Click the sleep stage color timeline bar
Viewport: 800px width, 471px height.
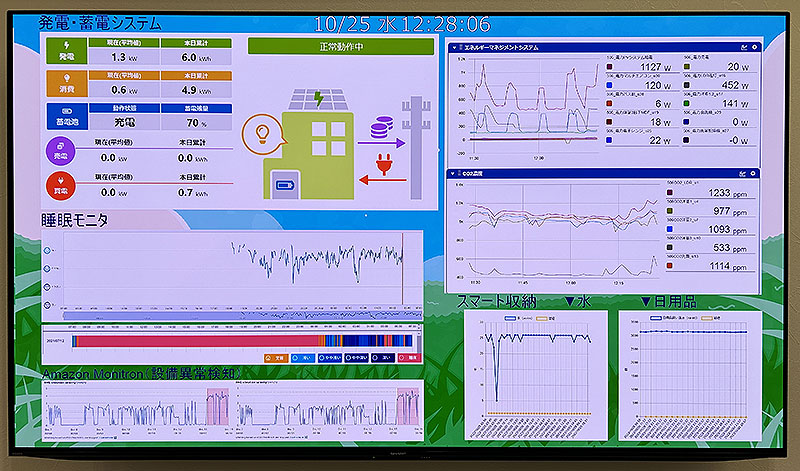pos(240,342)
